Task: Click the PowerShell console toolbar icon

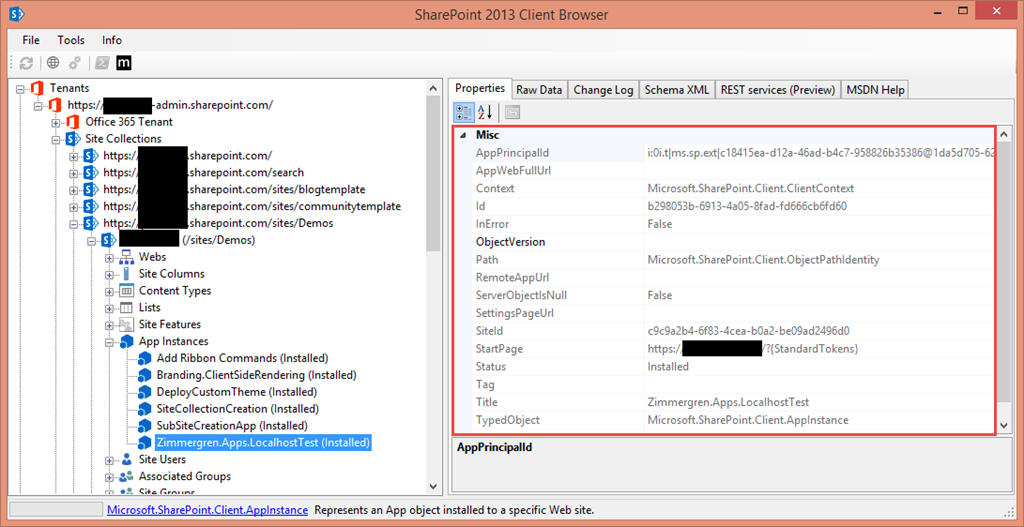Action: [x=102, y=63]
